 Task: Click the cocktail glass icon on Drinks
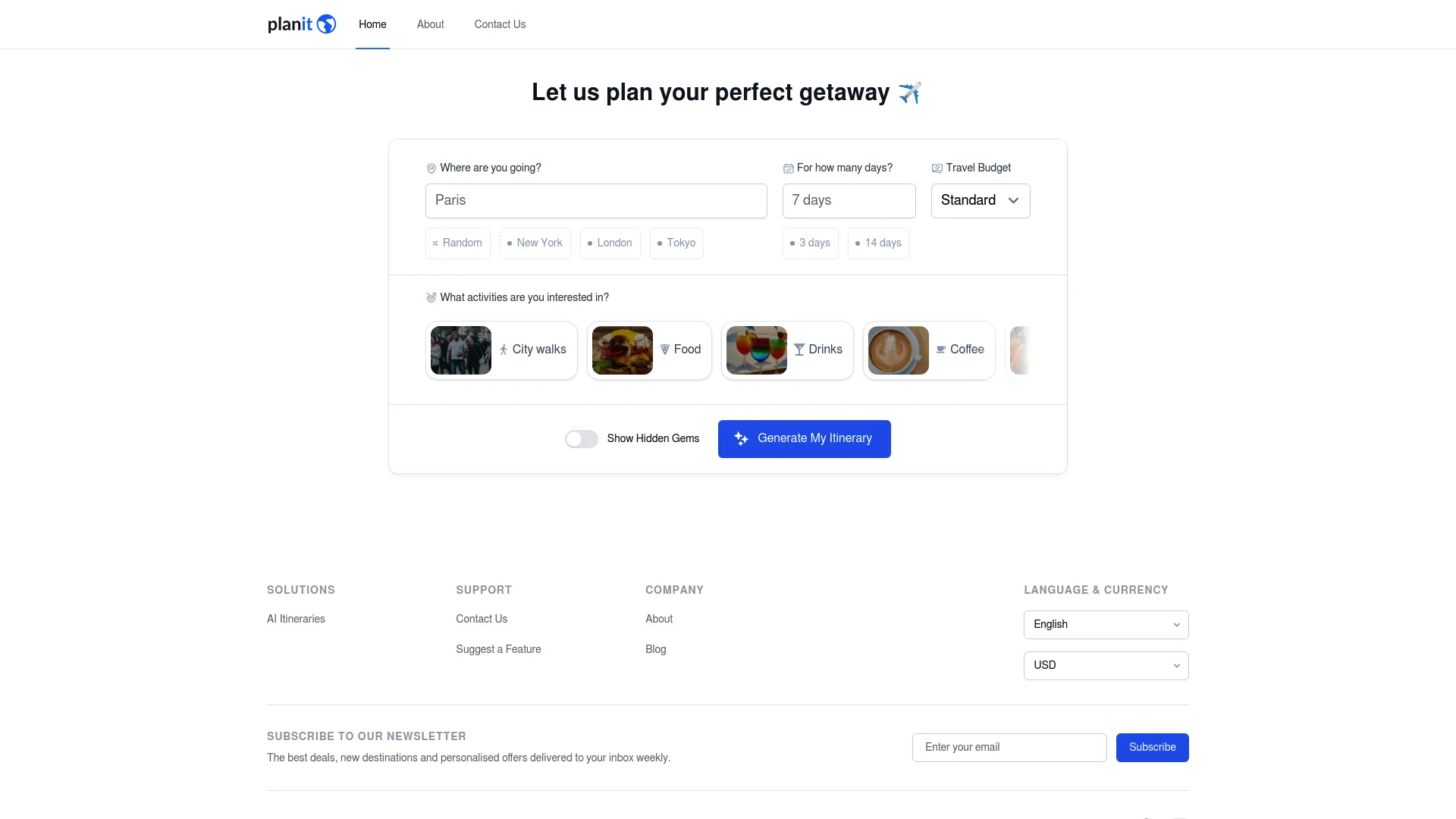pyautogui.click(x=799, y=350)
